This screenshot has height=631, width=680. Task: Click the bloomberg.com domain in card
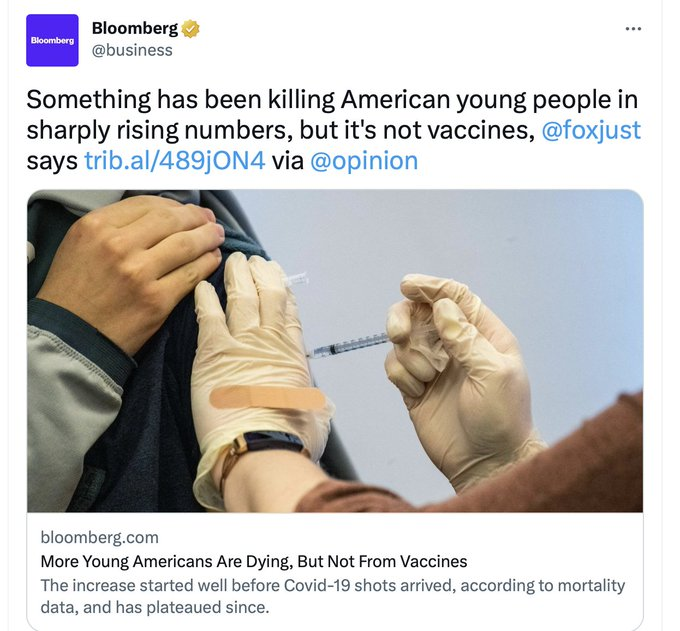99,537
